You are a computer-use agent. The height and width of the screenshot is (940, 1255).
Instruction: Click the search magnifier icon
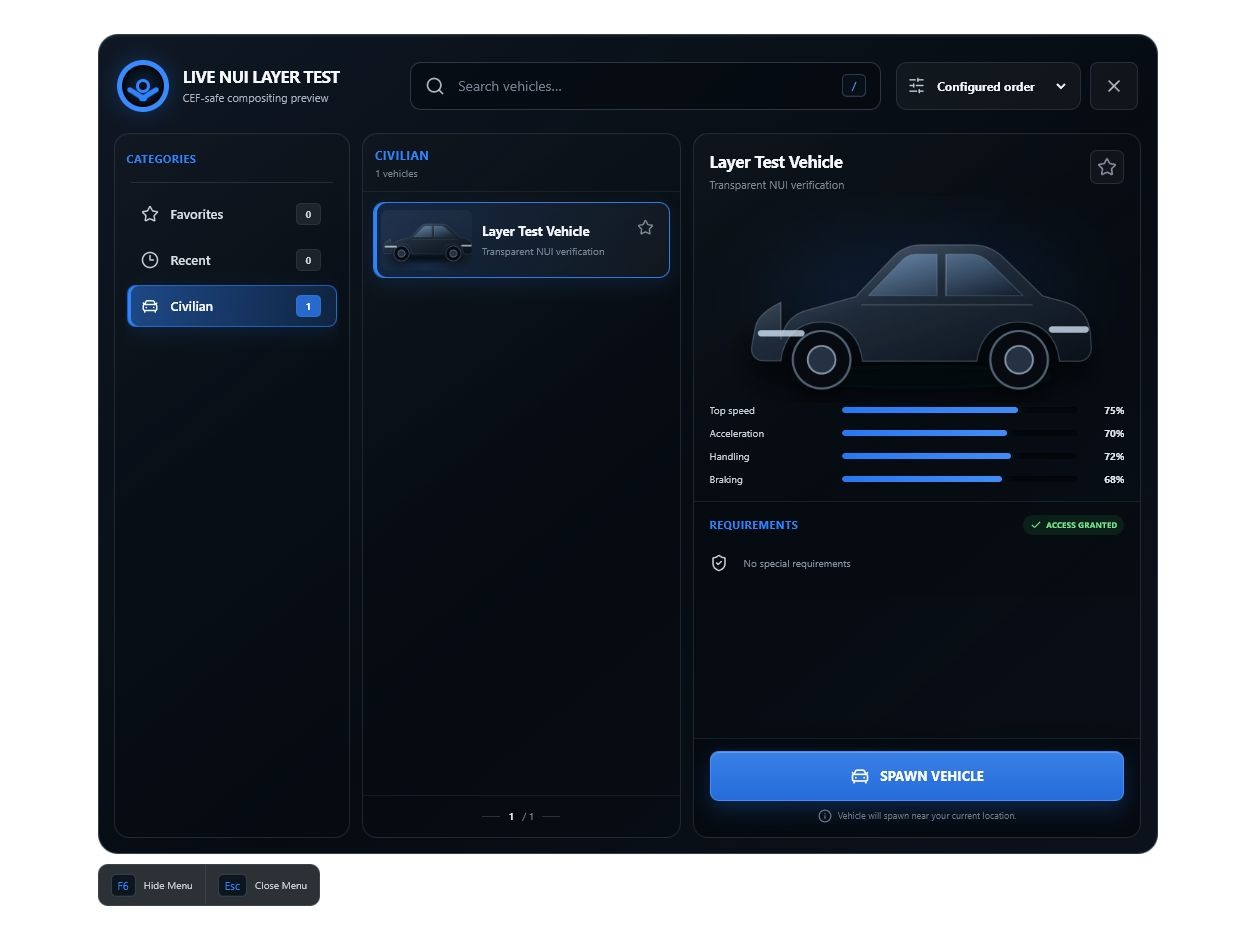click(435, 86)
